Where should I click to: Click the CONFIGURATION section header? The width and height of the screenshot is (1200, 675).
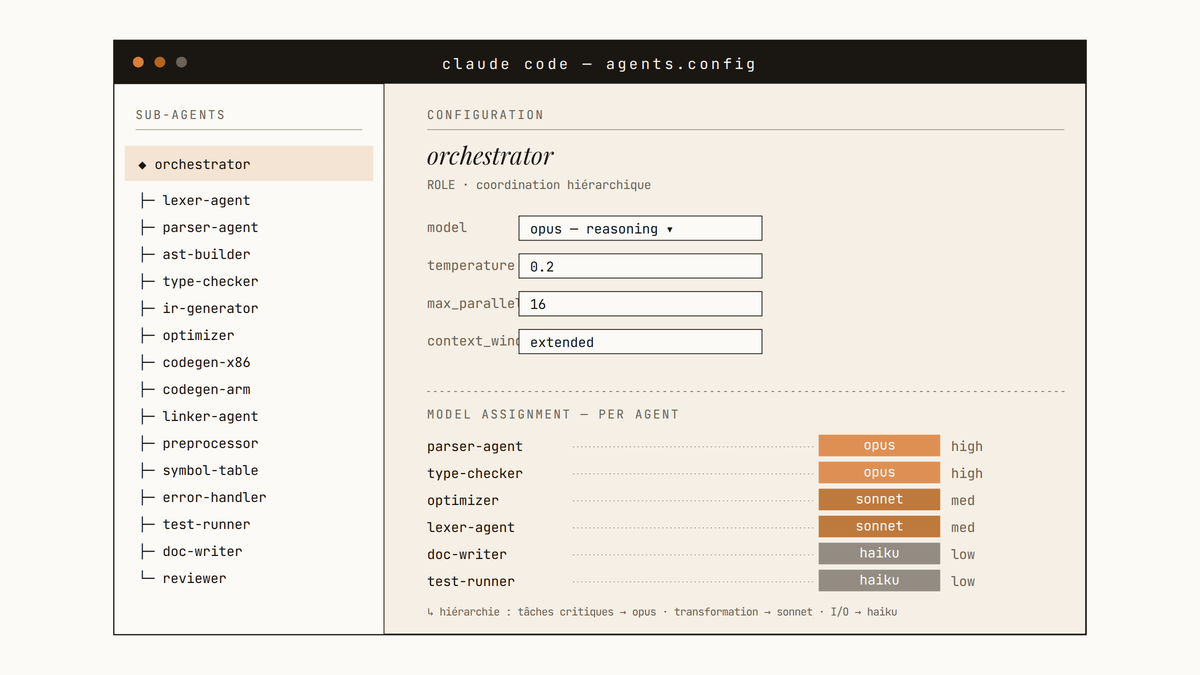tap(486, 115)
